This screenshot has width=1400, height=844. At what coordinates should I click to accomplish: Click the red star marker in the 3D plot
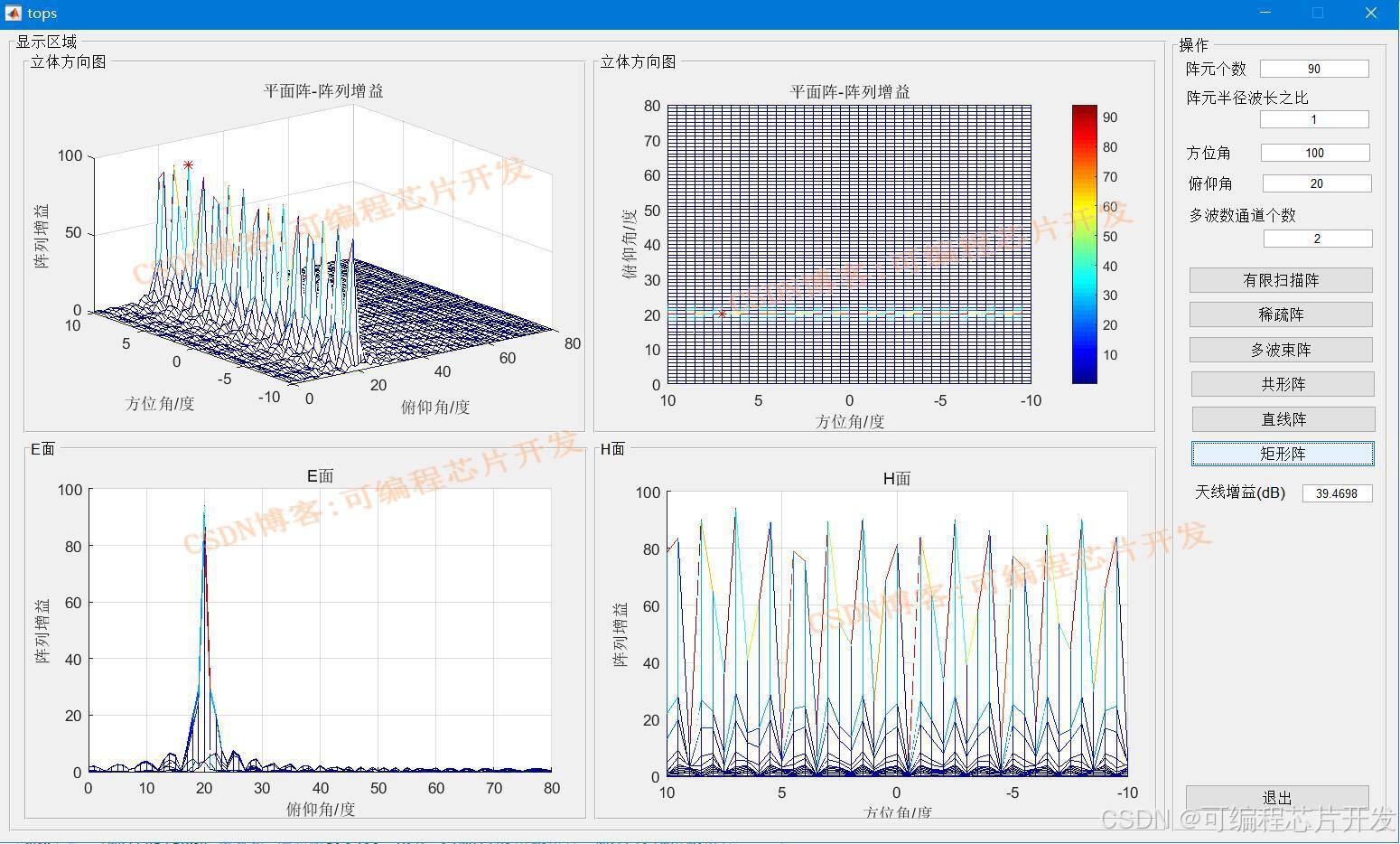[x=188, y=165]
